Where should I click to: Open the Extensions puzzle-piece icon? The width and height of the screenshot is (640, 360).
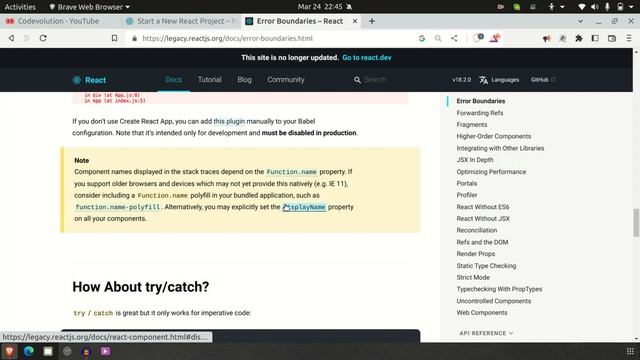point(579,38)
